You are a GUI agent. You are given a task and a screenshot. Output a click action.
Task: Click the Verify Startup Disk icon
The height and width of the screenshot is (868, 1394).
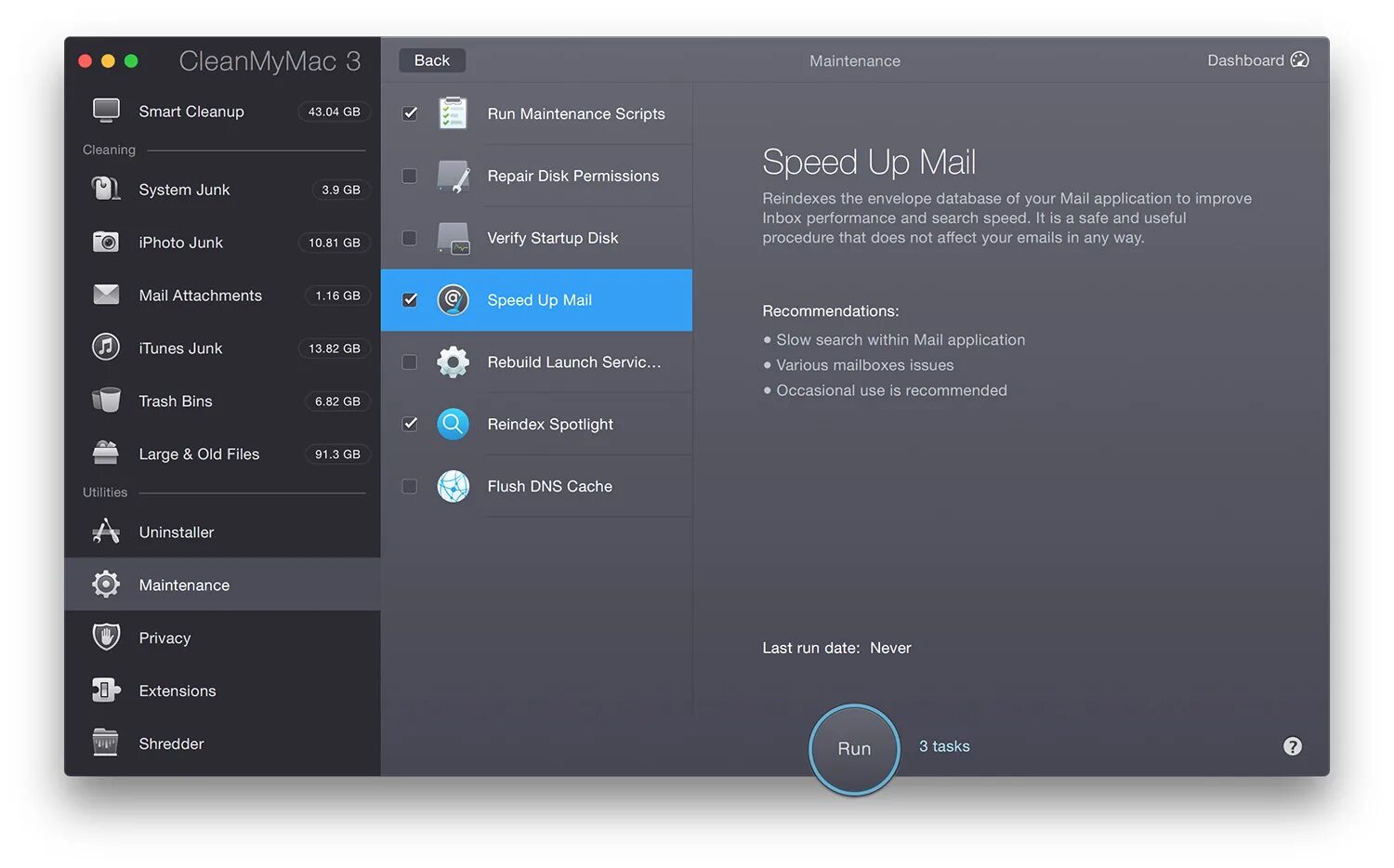453,238
